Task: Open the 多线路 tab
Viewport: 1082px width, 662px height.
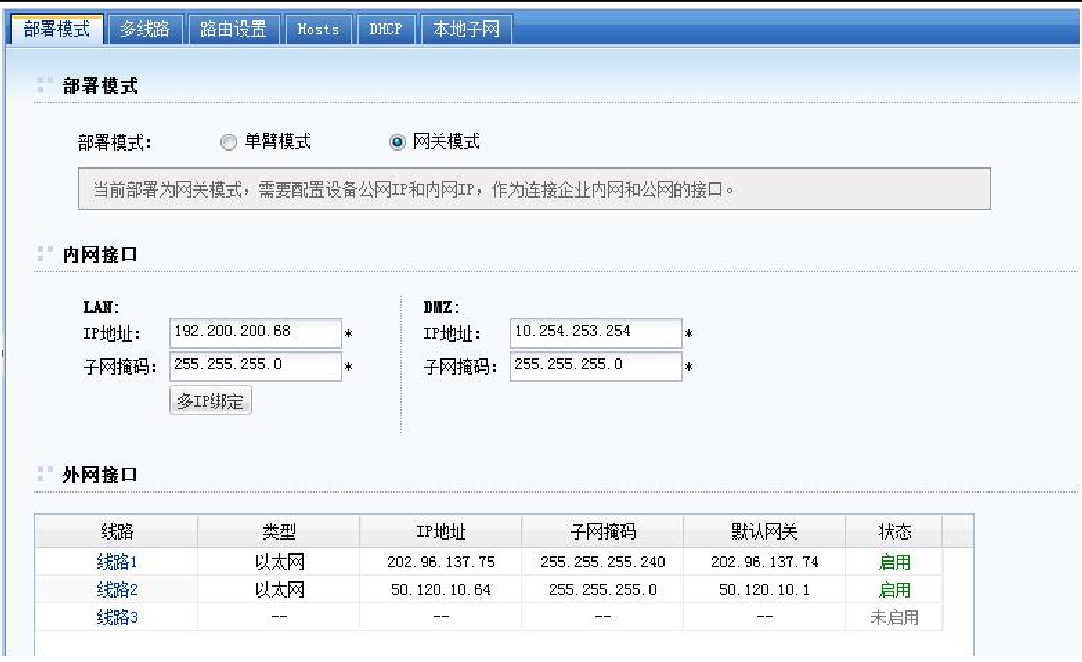Action: pyautogui.click(x=145, y=29)
